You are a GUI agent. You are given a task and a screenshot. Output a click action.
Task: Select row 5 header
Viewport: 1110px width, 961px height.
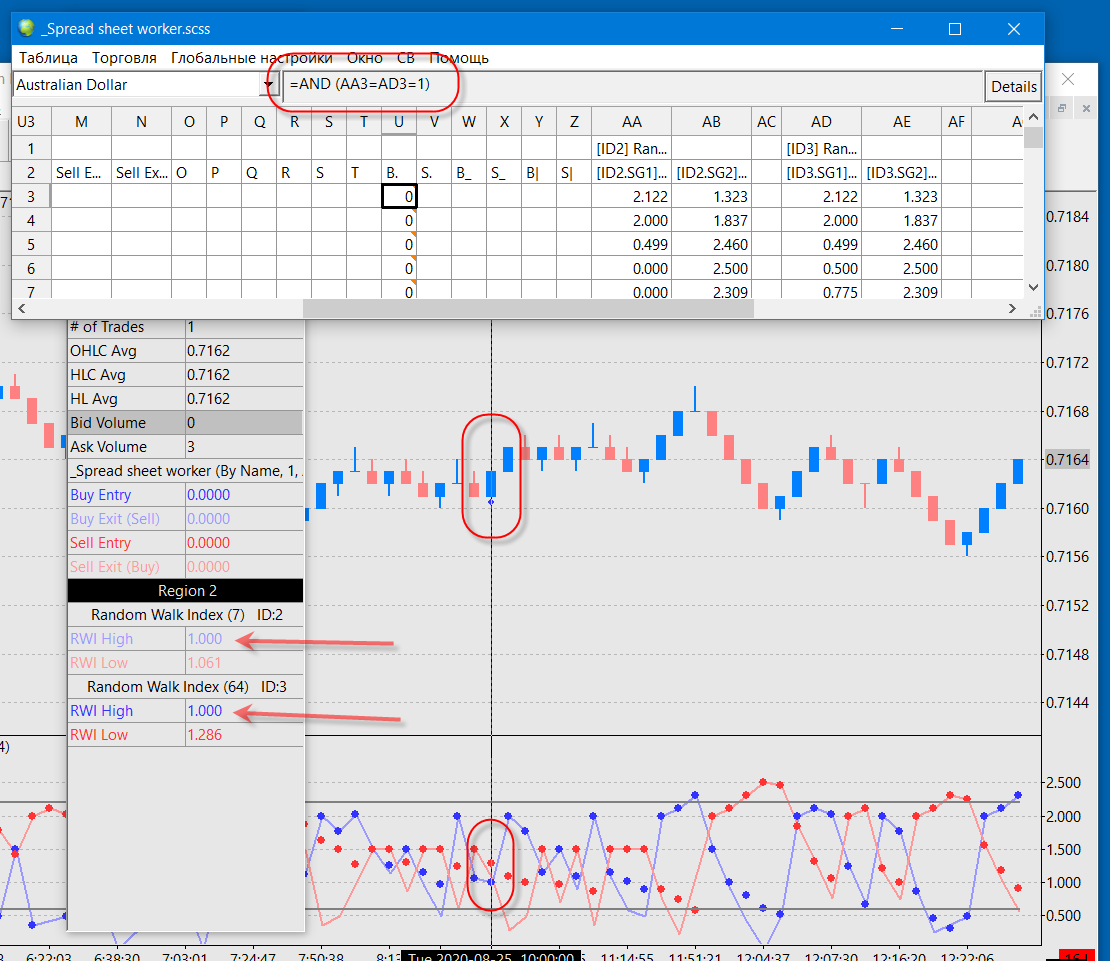click(x=31, y=245)
